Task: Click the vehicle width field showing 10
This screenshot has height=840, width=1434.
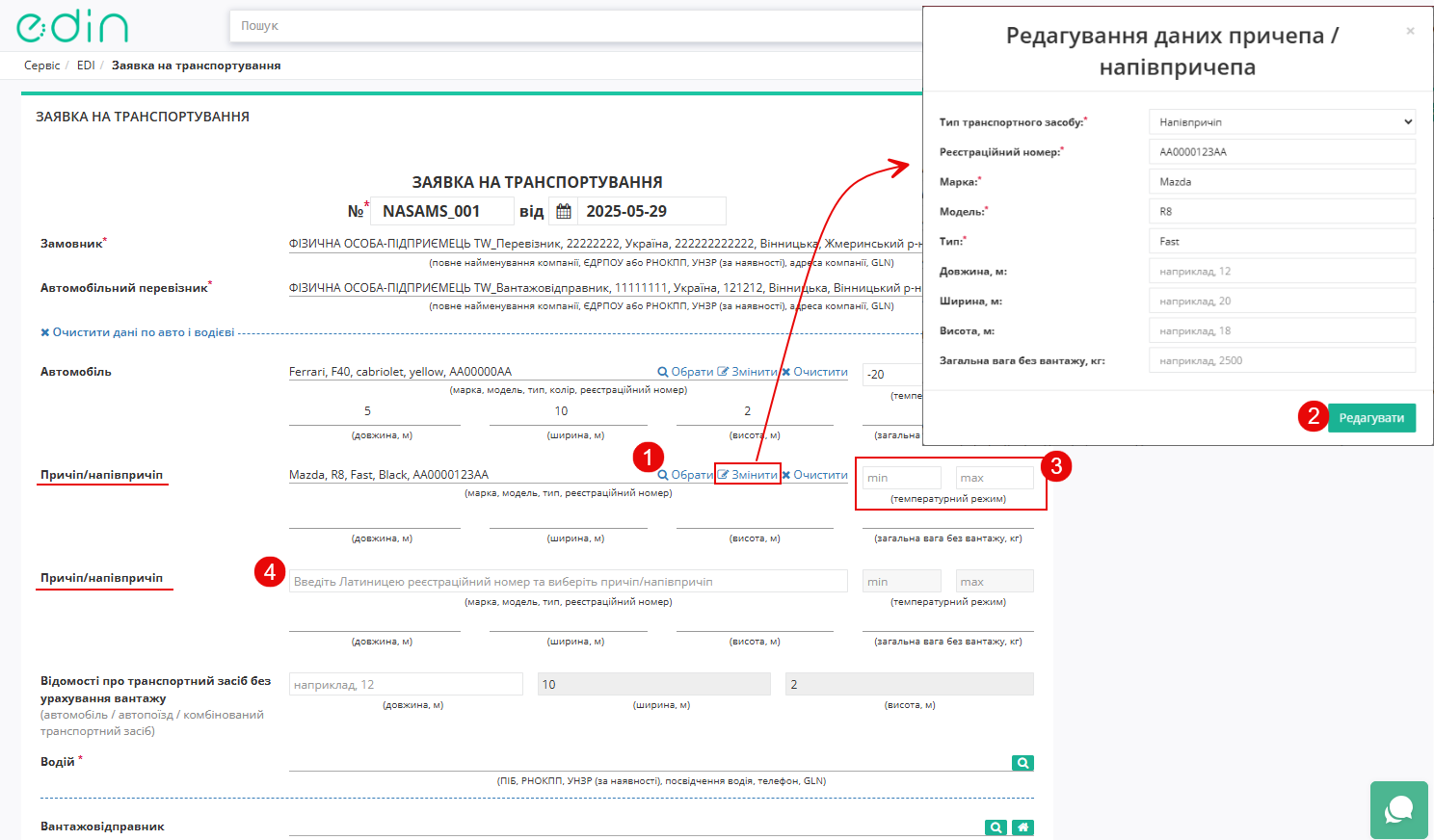Action: point(654,685)
